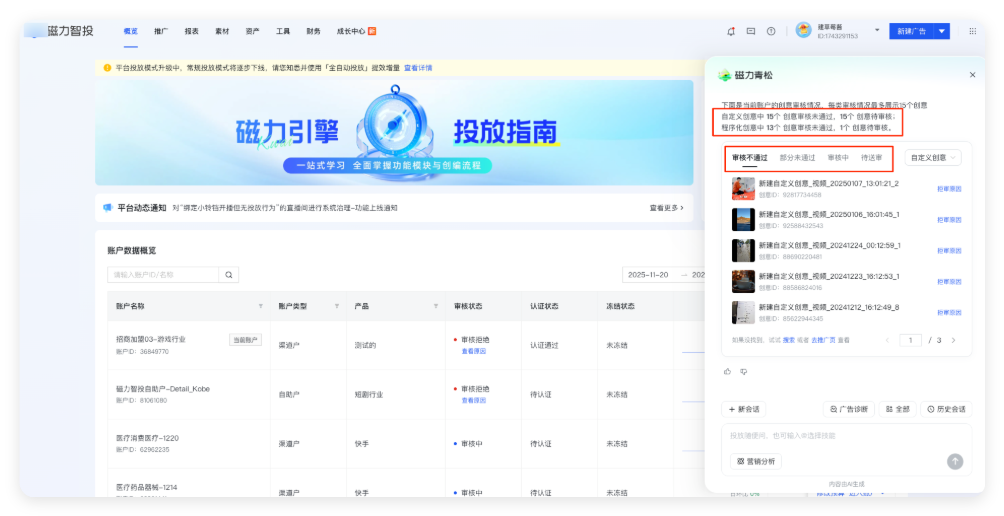
Task: Click the 全部 skills button
Action: coord(898,409)
